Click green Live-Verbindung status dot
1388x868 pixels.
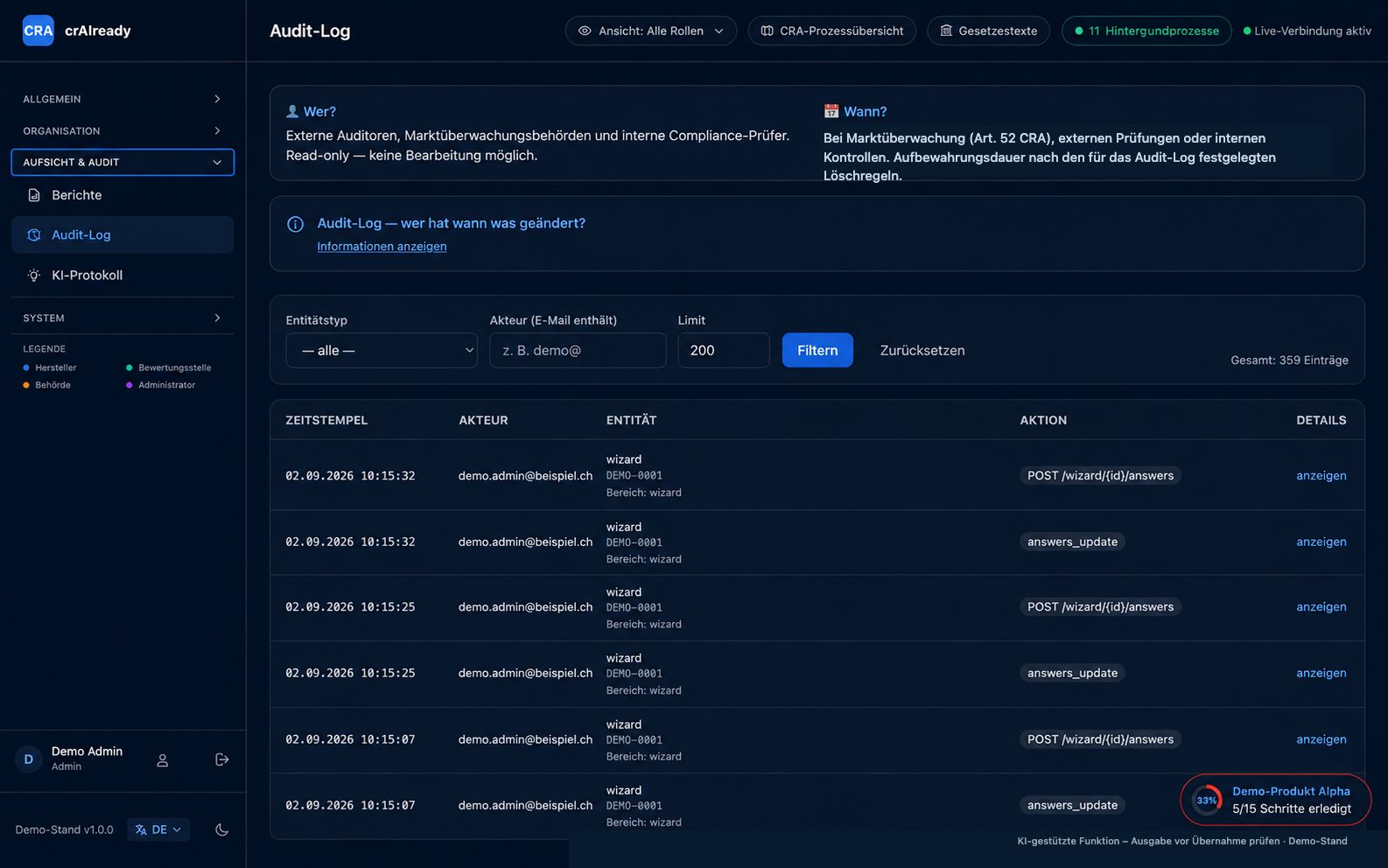(1247, 31)
